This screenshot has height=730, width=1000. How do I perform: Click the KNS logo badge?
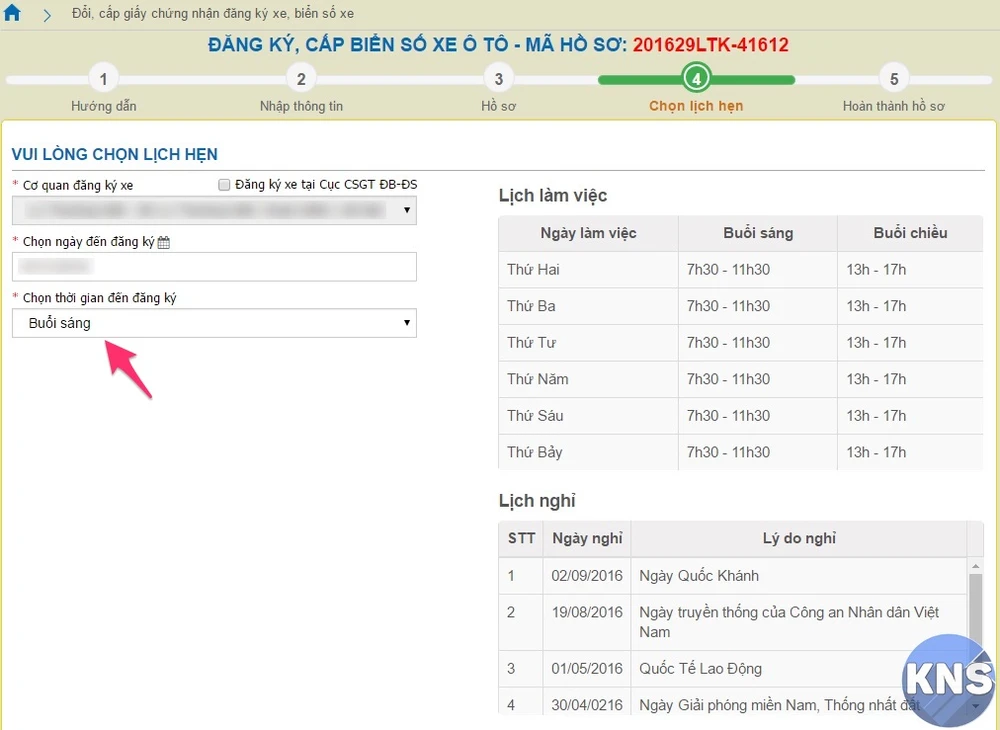click(x=947, y=681)
